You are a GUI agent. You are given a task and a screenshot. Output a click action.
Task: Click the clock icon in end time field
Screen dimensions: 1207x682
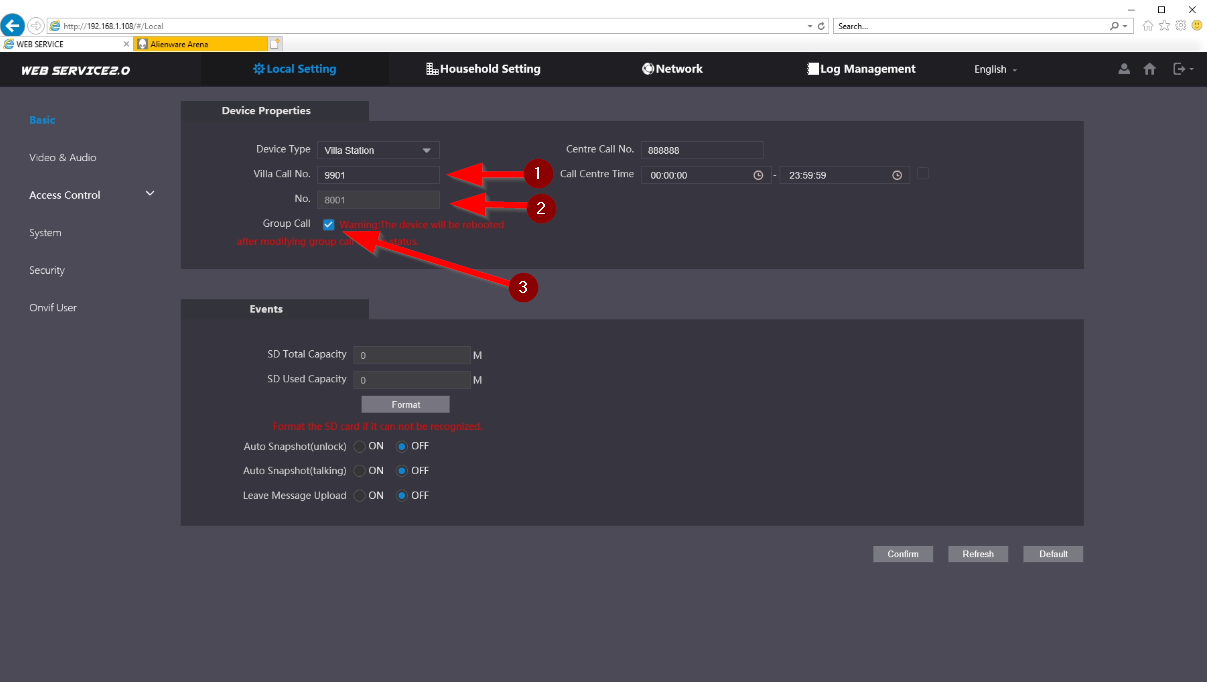point(897,175)
